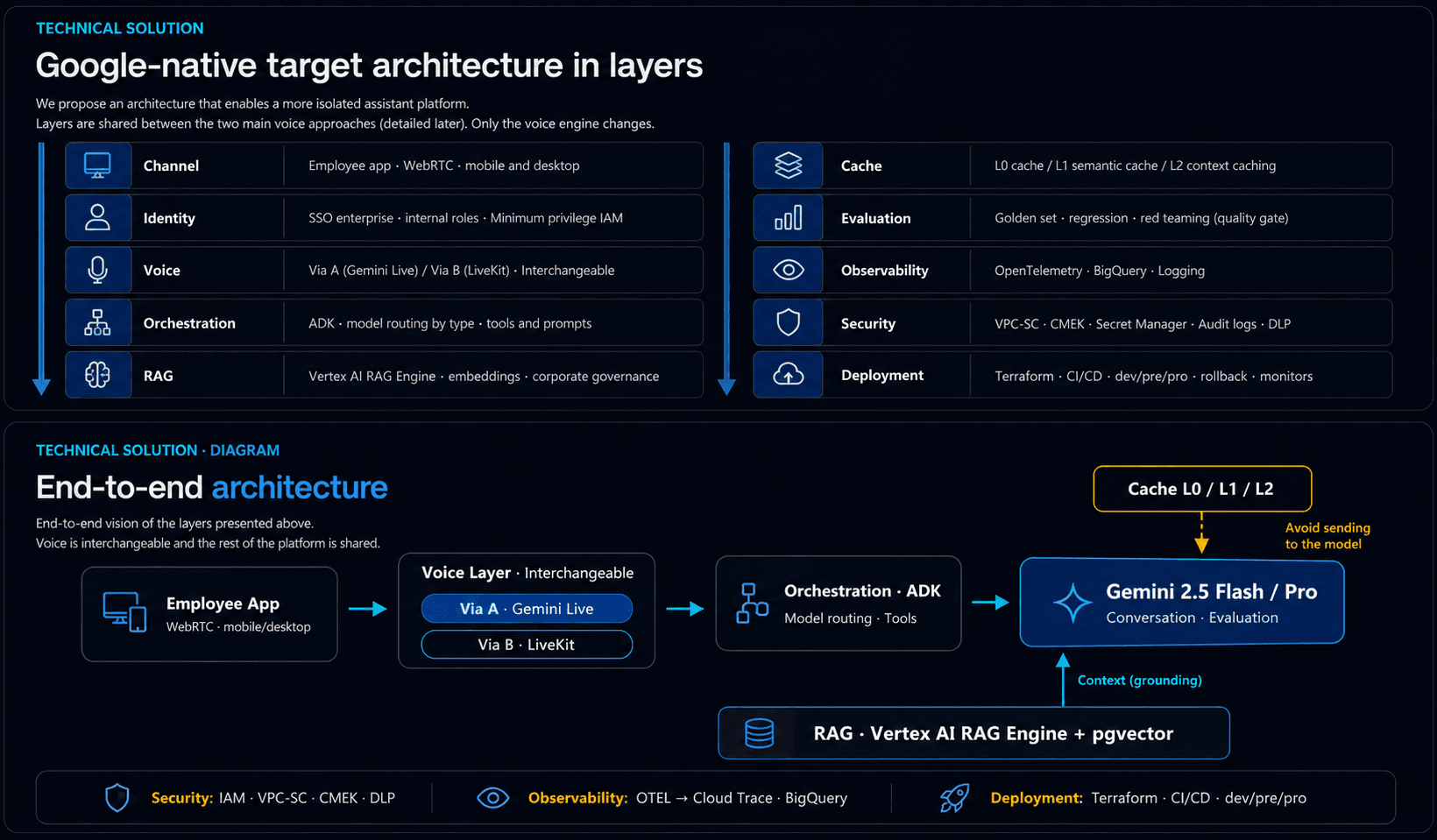Click the Gemini sparkle star icon
This screenshot has width=1437, height=840.
coord(1072,604)
